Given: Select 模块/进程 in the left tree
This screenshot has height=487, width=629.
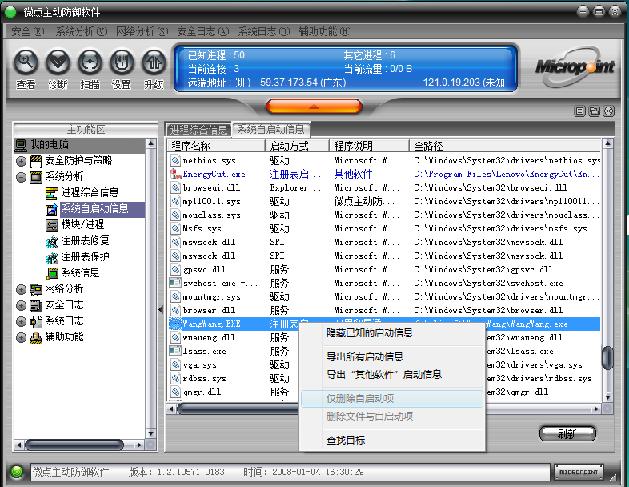Looking at the screenshot, I should [82, 224].
